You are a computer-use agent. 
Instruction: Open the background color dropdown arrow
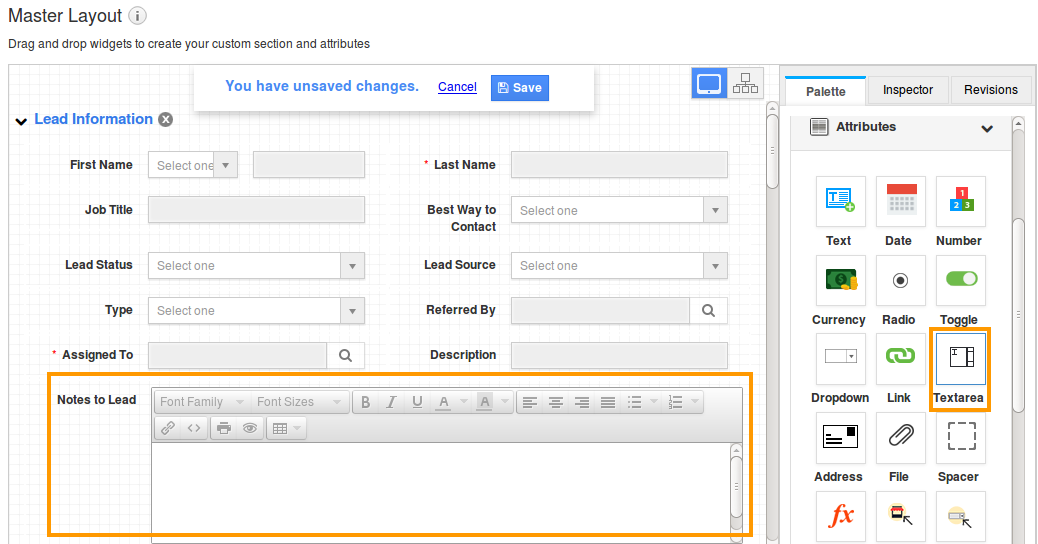505,402
